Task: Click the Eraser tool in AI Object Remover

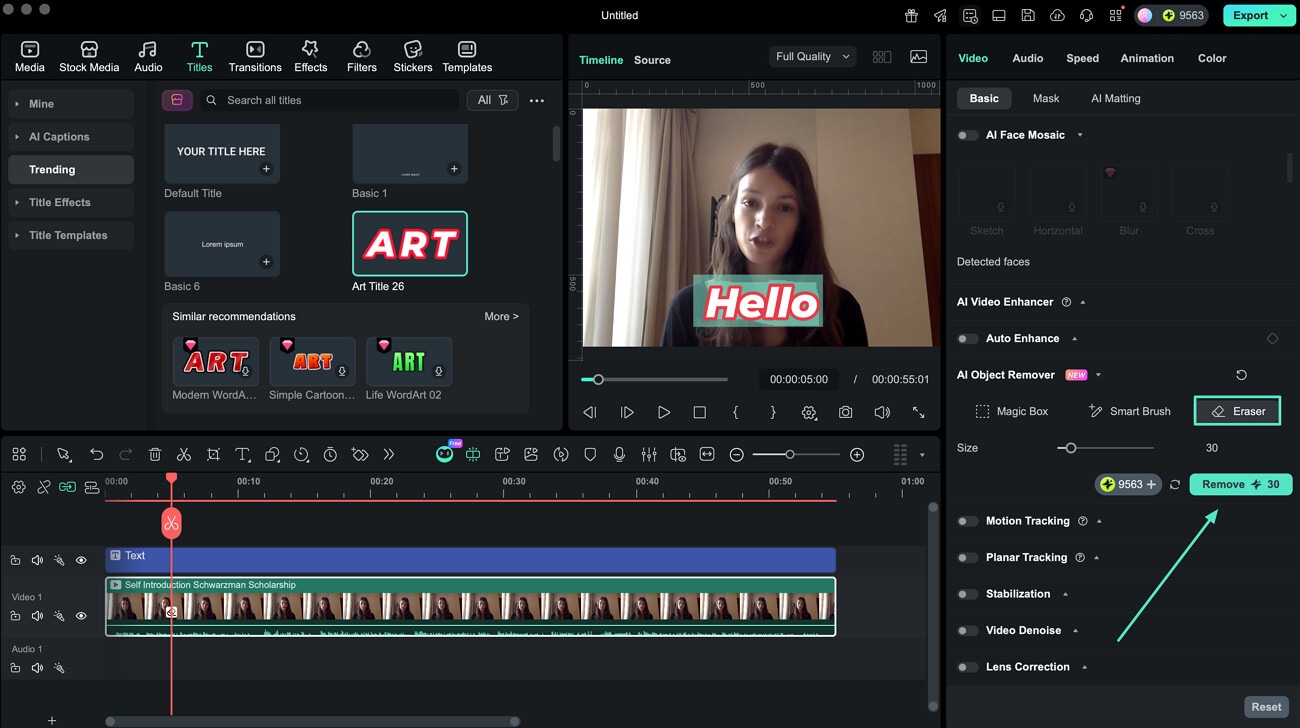Action: (1237, 410)
